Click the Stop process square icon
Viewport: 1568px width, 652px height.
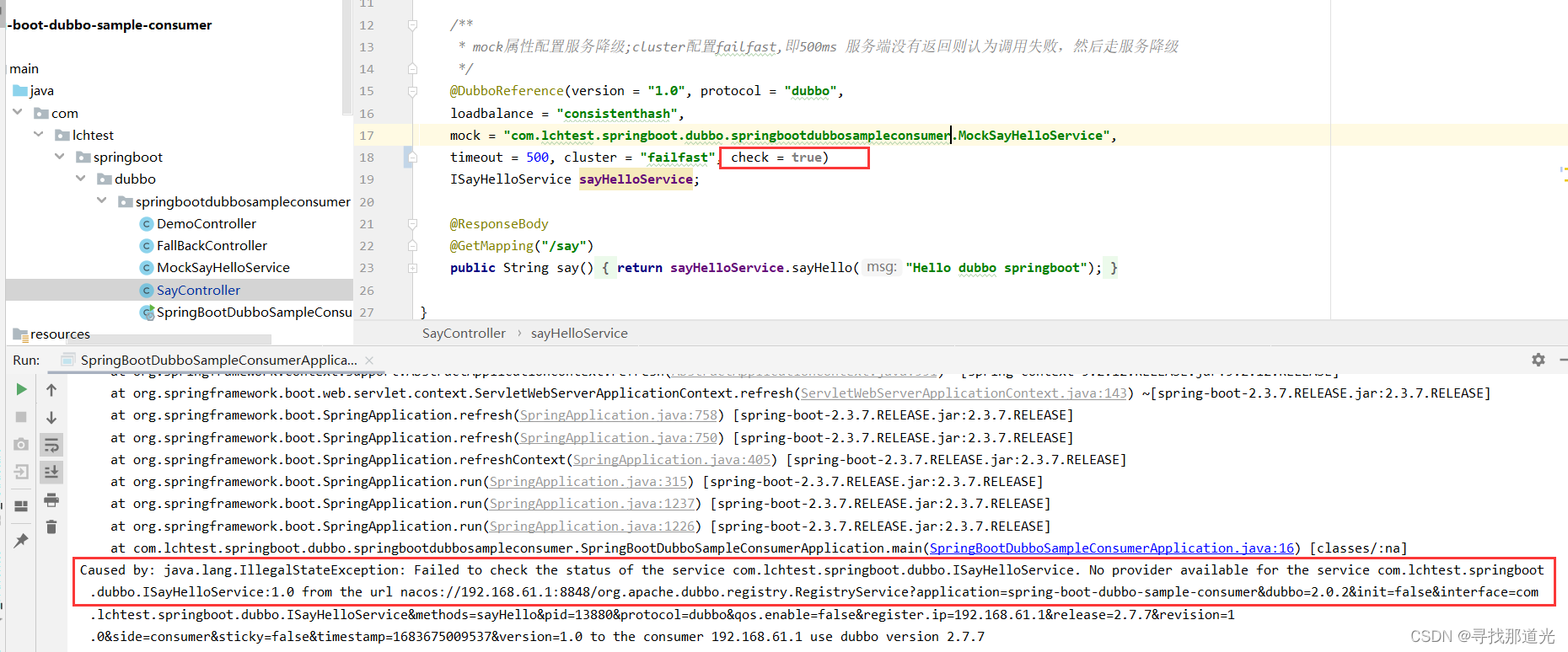[21, 417]
